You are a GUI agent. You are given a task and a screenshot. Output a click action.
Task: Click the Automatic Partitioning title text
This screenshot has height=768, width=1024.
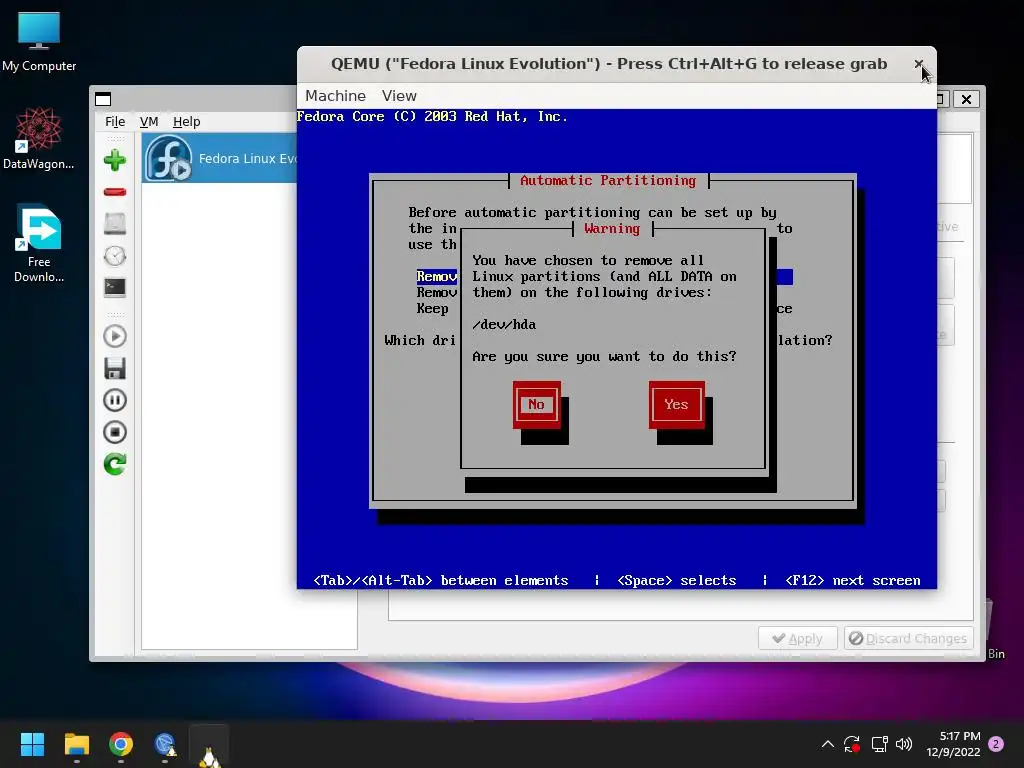coord(608,180)
